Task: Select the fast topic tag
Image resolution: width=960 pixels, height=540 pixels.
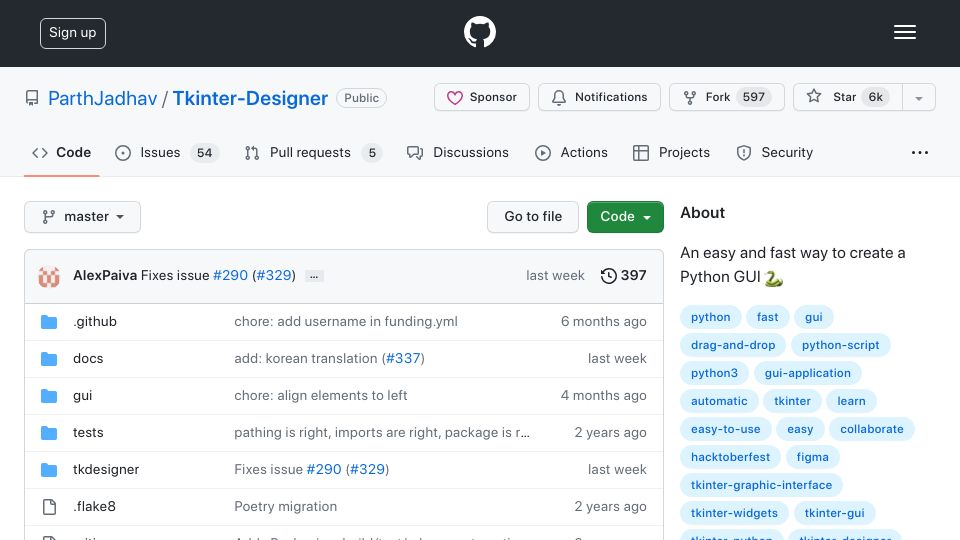Action: [x=767, y=317]
